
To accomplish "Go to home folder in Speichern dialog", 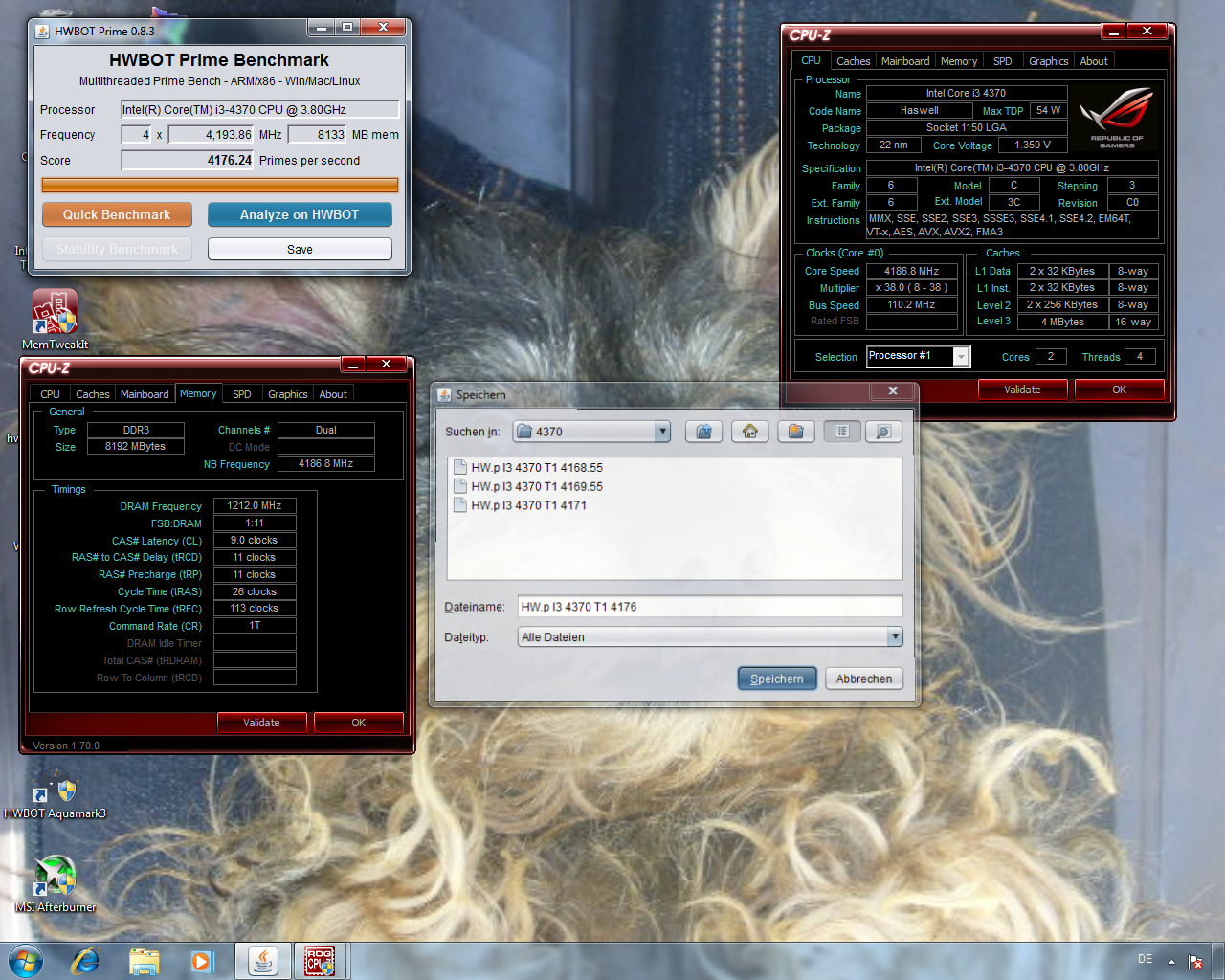I will click(749, 432).
